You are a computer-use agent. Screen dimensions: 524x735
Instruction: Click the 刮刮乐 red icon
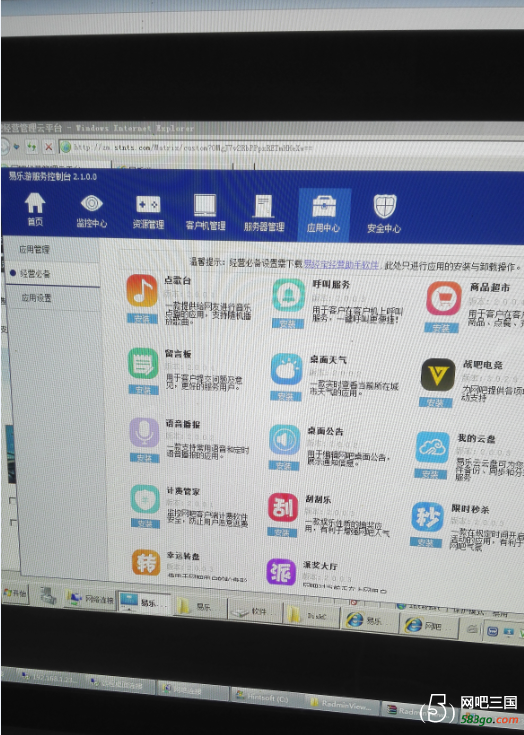[283, 507]
